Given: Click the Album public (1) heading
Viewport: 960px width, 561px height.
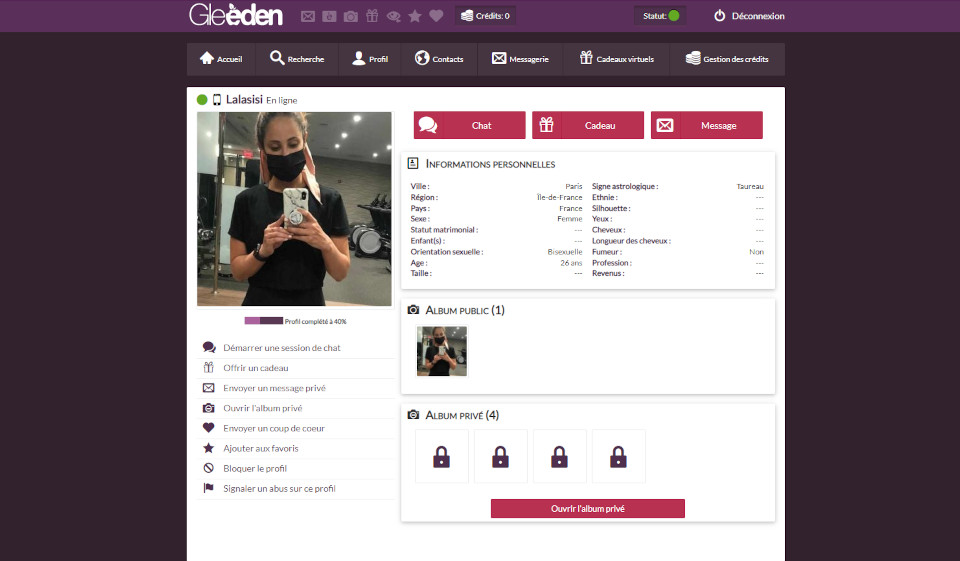Looking at the screenshot, I should tap(465, 310).
